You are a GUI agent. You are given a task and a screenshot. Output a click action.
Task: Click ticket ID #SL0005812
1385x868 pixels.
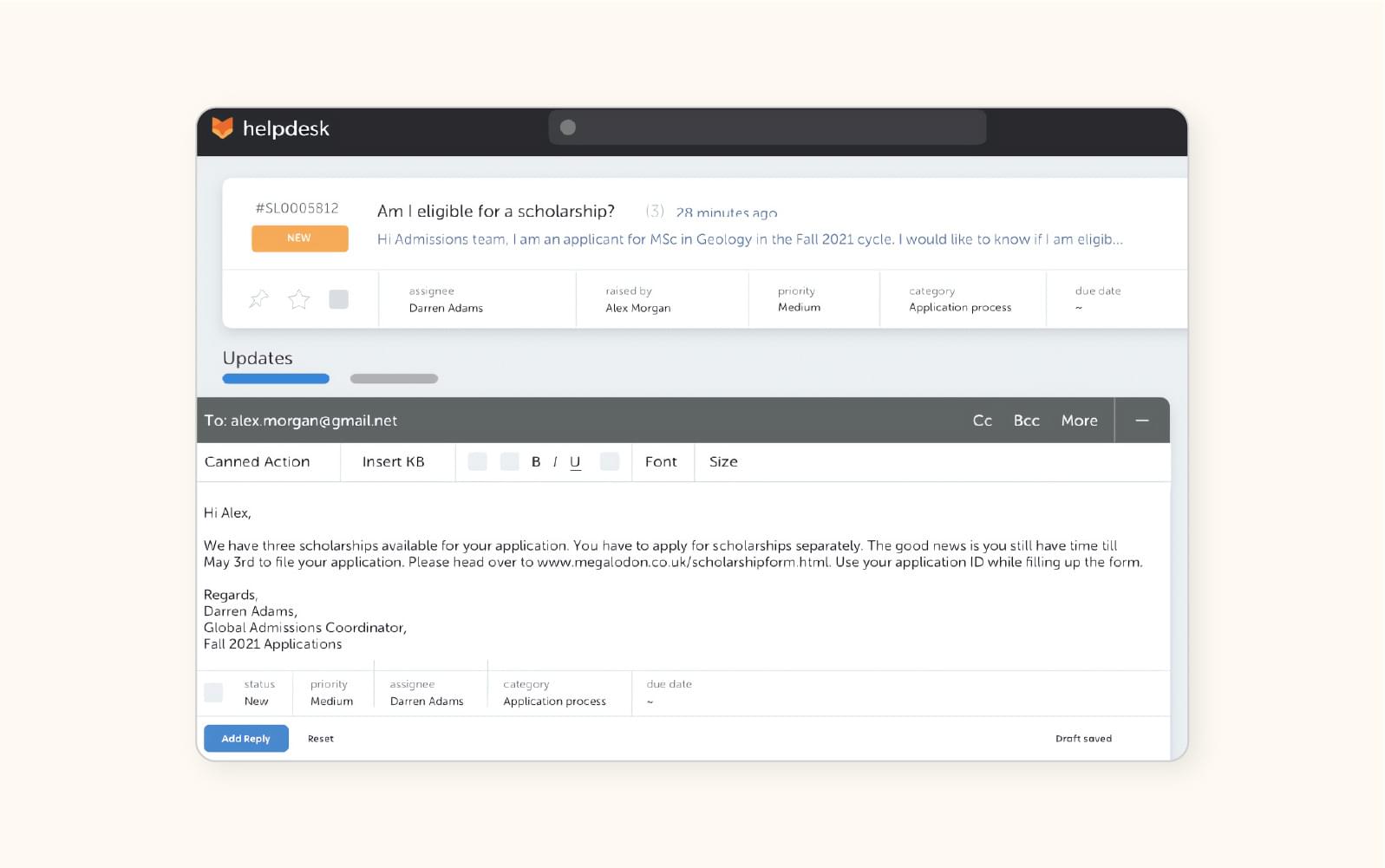tap(297, 208)
